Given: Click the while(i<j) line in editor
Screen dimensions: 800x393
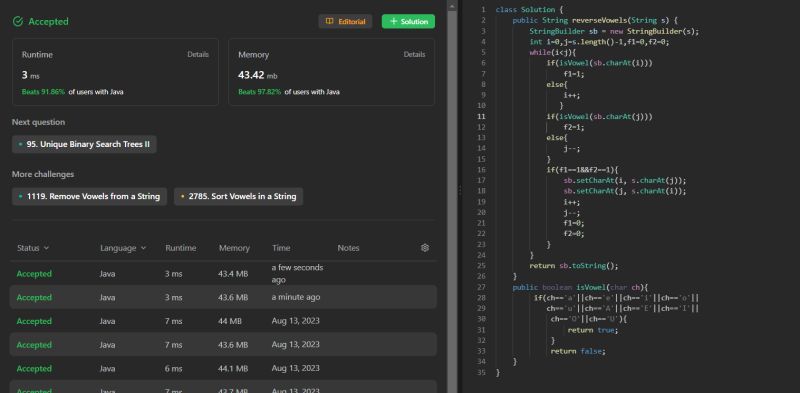Looking at the screenshot, I should [x=553, y=53].
